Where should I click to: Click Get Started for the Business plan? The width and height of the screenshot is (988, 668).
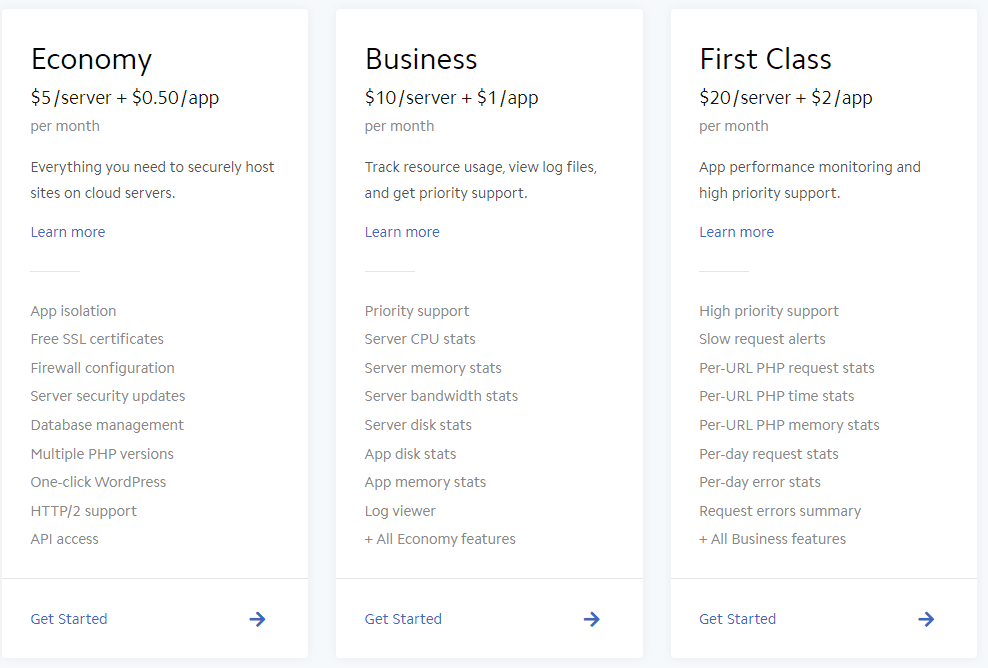[x=403, y=619]
